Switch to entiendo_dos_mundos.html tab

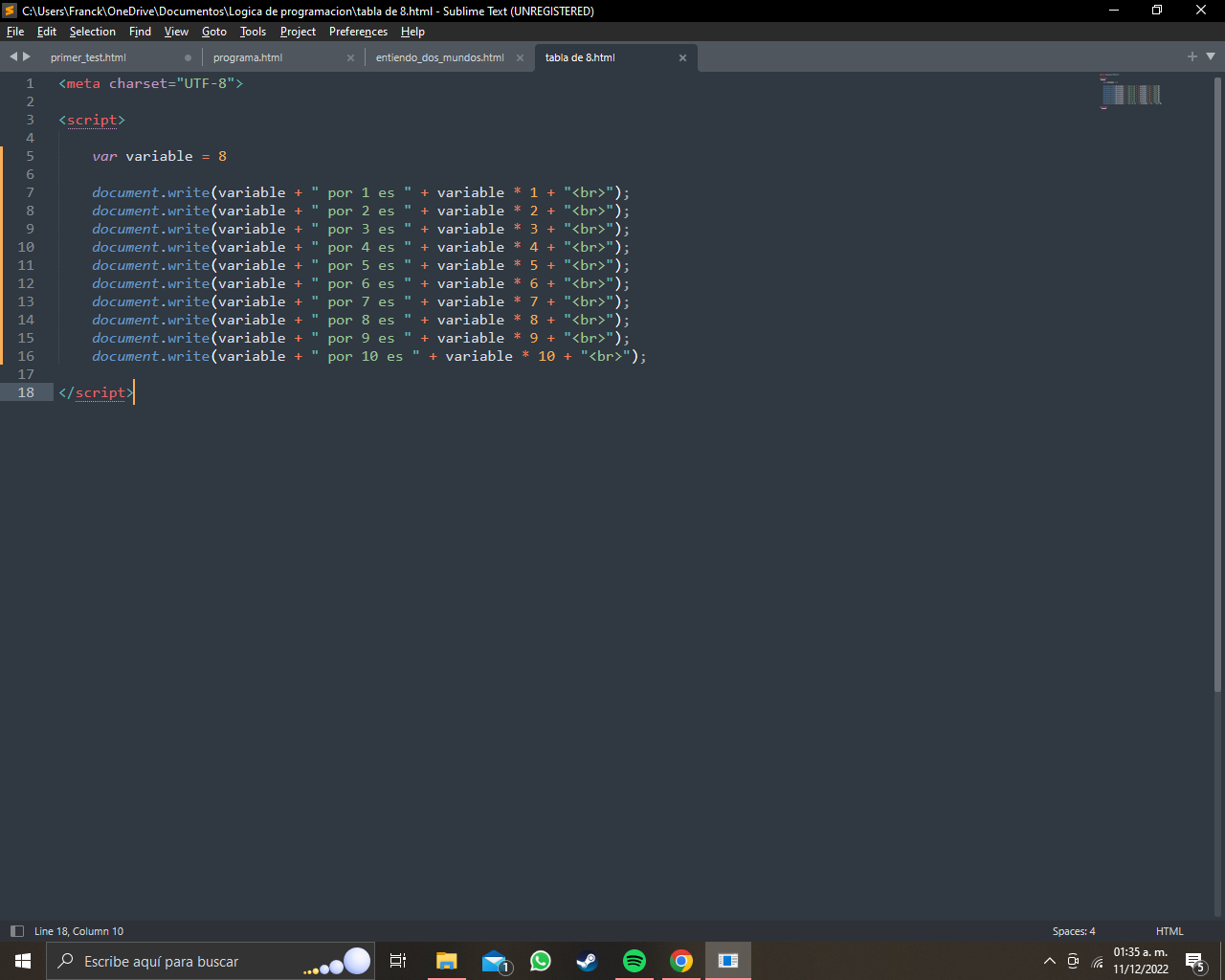pyautogui.click(x=440, y=57)
